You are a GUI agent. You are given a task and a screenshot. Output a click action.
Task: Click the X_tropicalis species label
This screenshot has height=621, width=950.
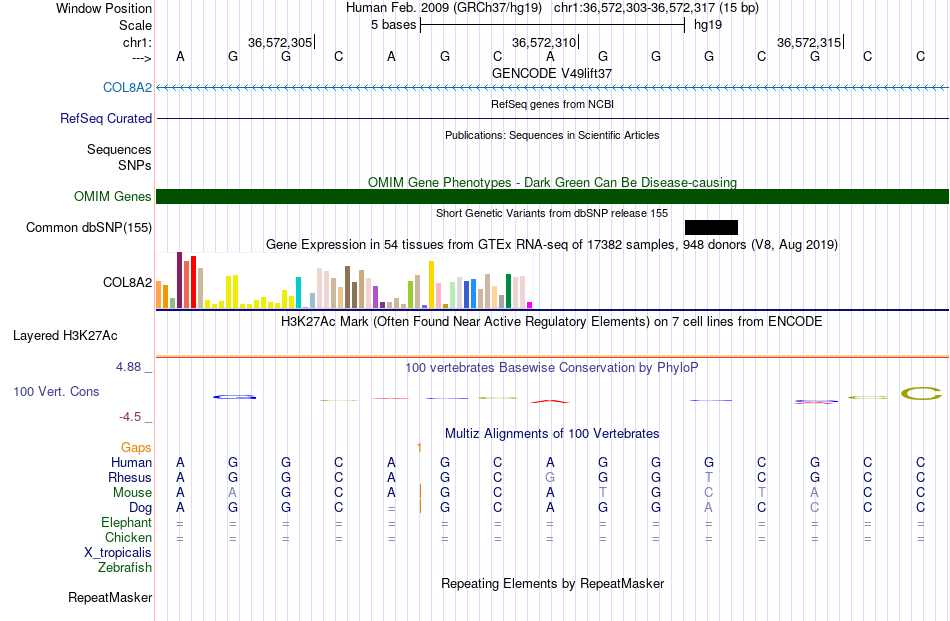118,553
